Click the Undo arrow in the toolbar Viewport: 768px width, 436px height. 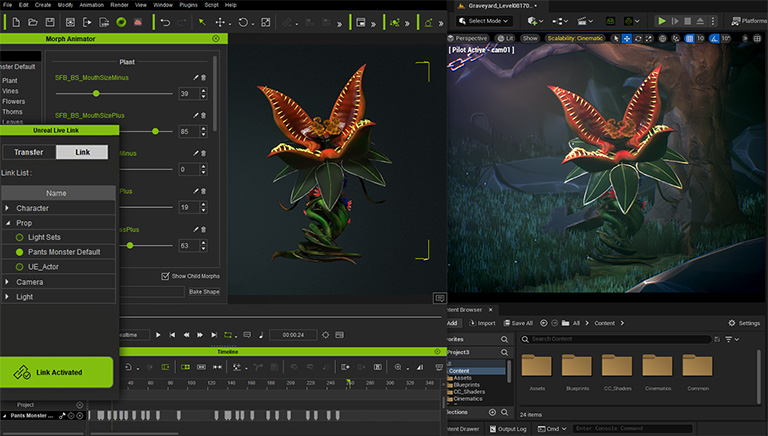[x=165, y=21]
